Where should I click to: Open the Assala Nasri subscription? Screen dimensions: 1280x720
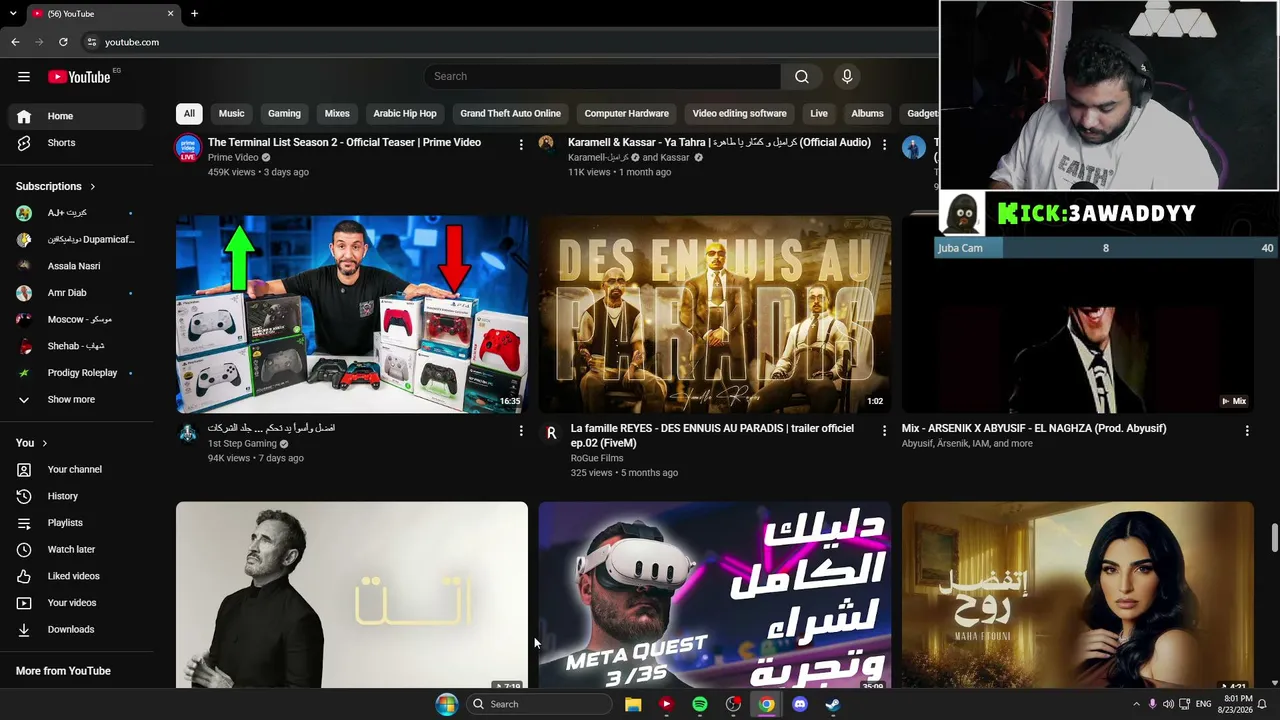[x=77, y=266]
